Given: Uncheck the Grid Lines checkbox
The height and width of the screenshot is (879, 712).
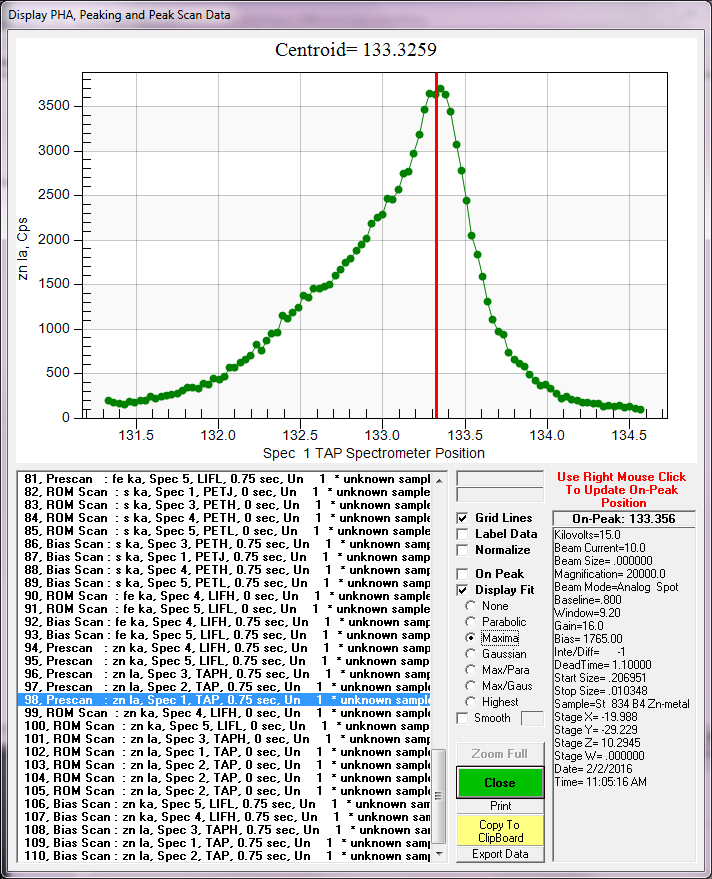Looking at the screenshot, I should point(463,518).
